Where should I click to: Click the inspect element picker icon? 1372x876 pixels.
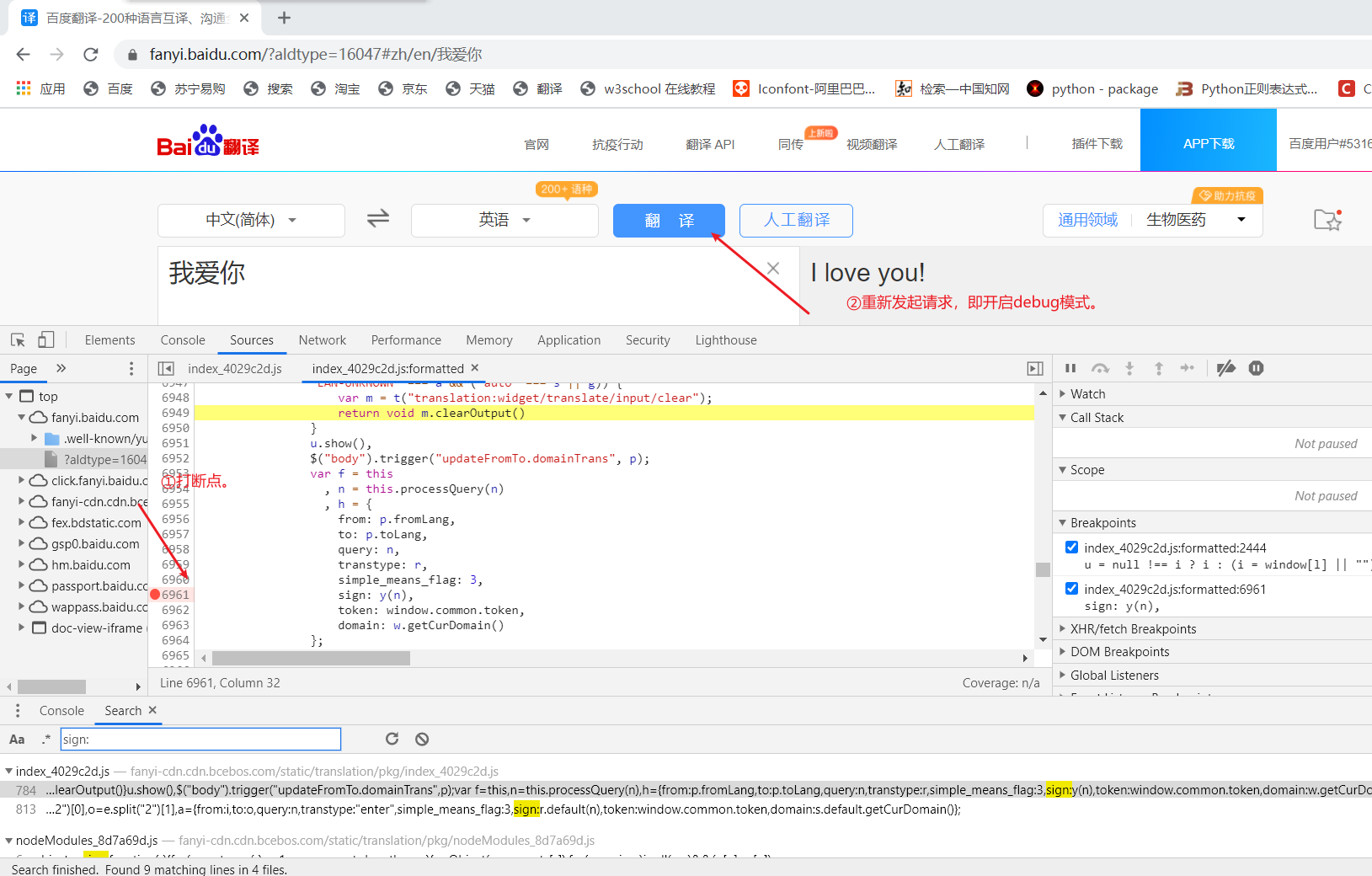tap(18, 340)
